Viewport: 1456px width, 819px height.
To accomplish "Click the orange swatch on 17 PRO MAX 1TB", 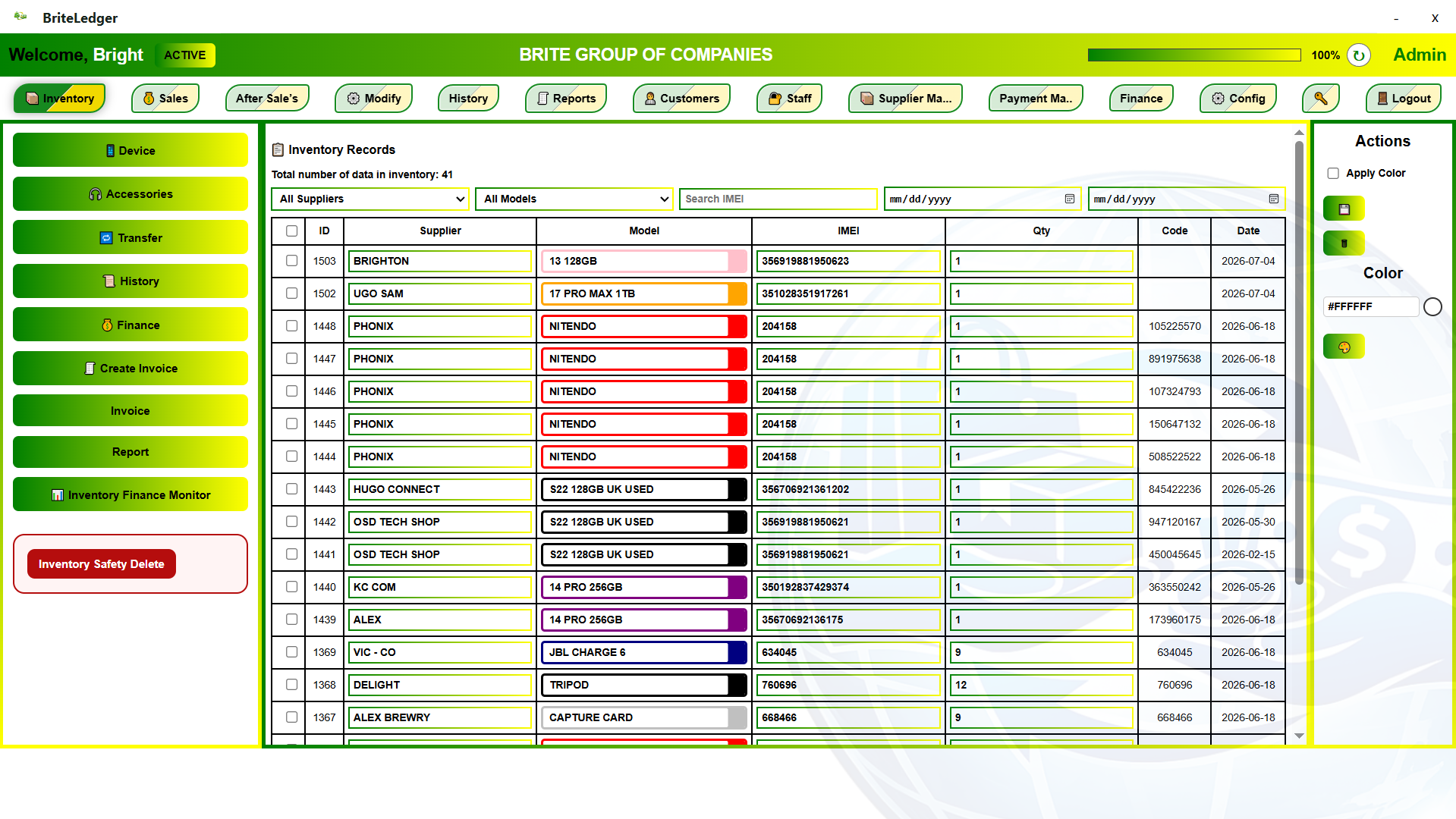I will tap(737, 293).
